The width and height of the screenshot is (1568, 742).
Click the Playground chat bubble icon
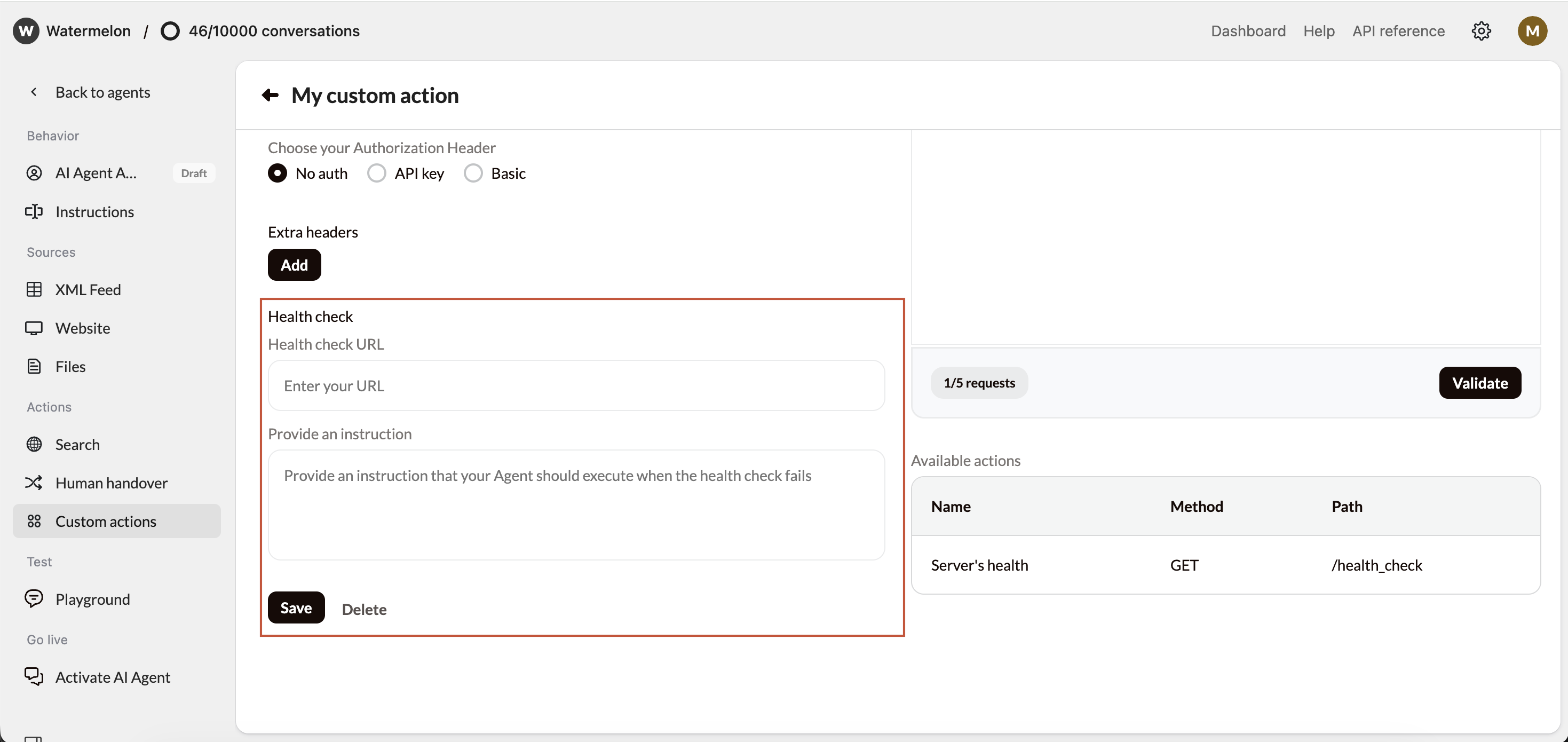(34, 599)
